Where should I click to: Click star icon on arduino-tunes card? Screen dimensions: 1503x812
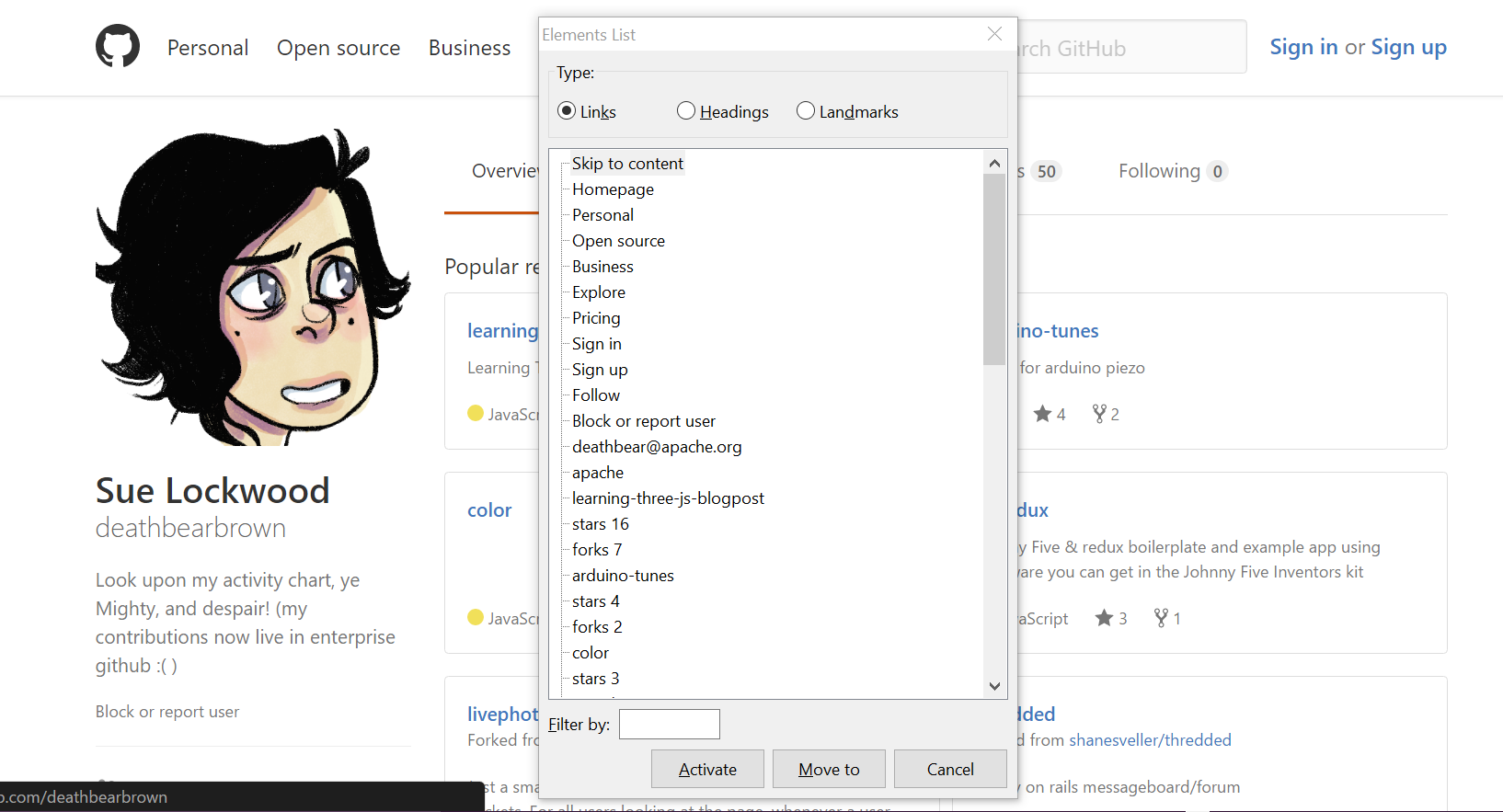[1042, 414]
